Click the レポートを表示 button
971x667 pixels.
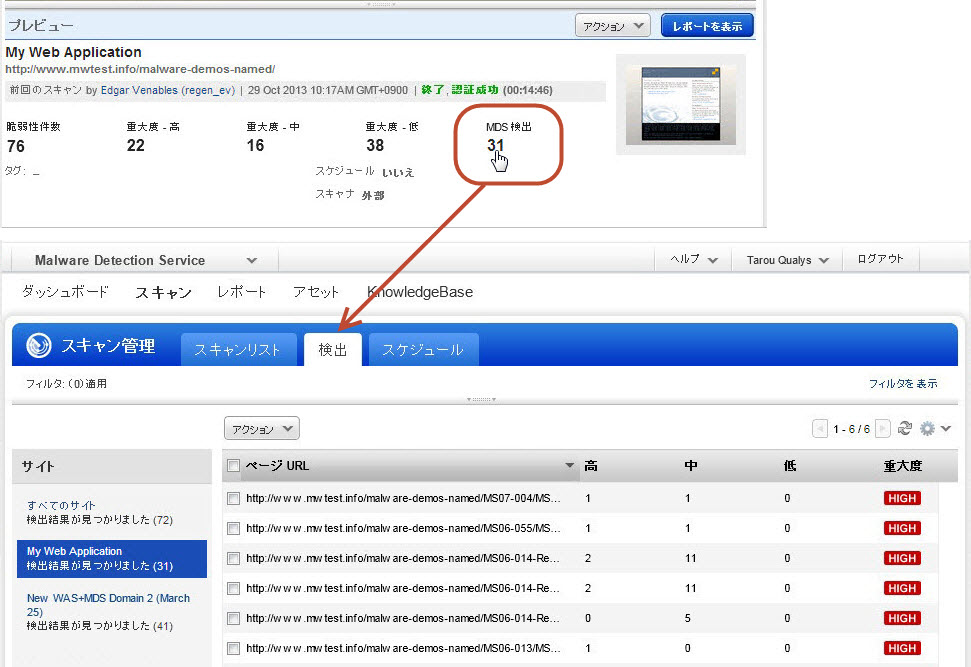click(x=707, y=25)
